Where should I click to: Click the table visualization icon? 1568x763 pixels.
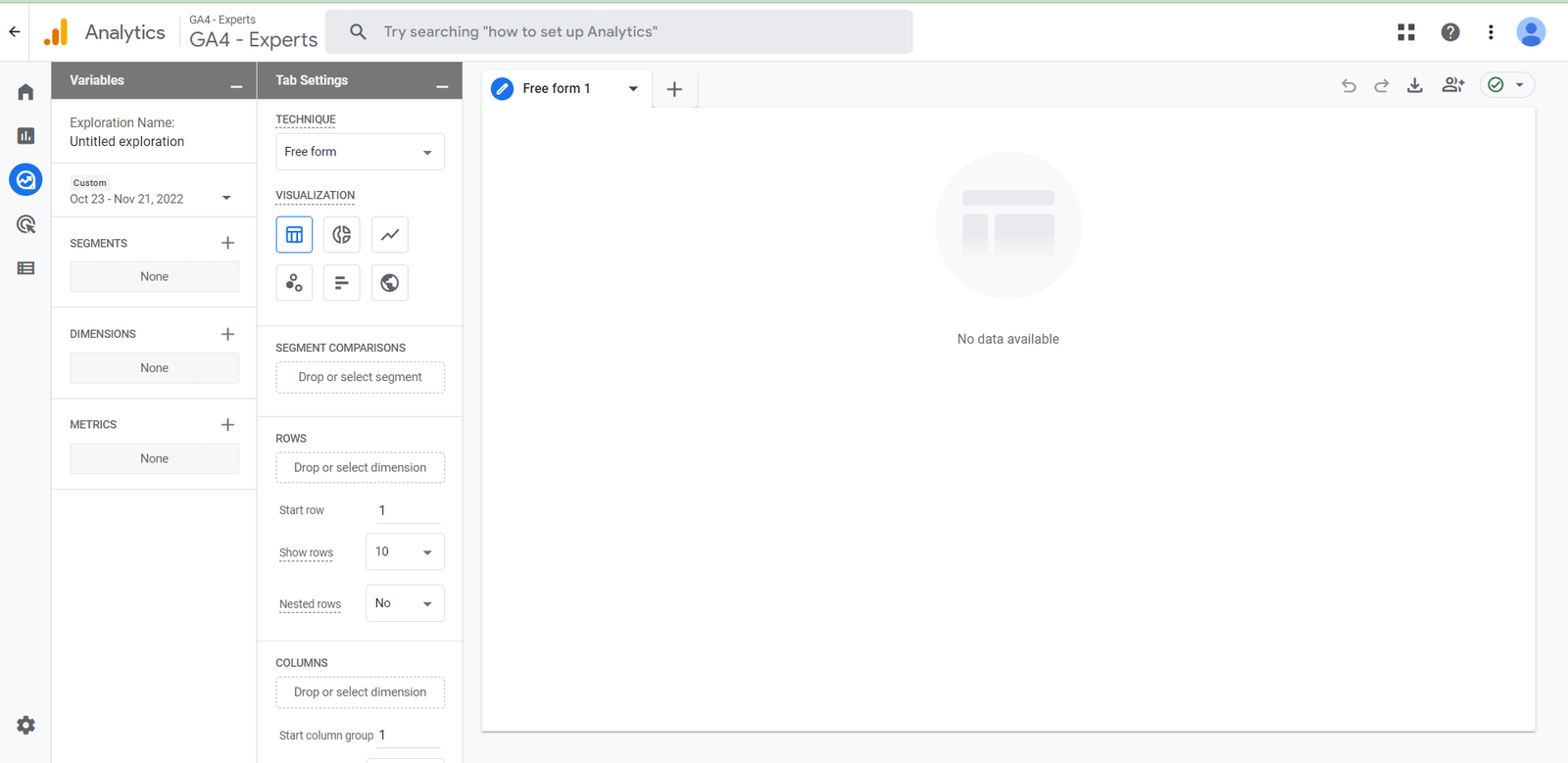294,235
